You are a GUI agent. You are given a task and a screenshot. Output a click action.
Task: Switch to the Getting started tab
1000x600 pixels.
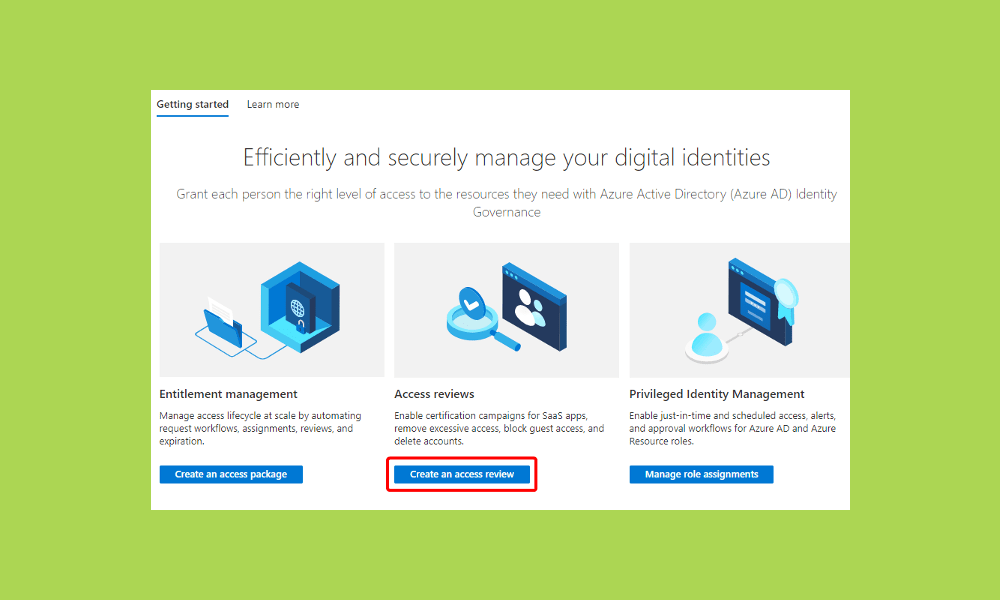click(192, 105)
